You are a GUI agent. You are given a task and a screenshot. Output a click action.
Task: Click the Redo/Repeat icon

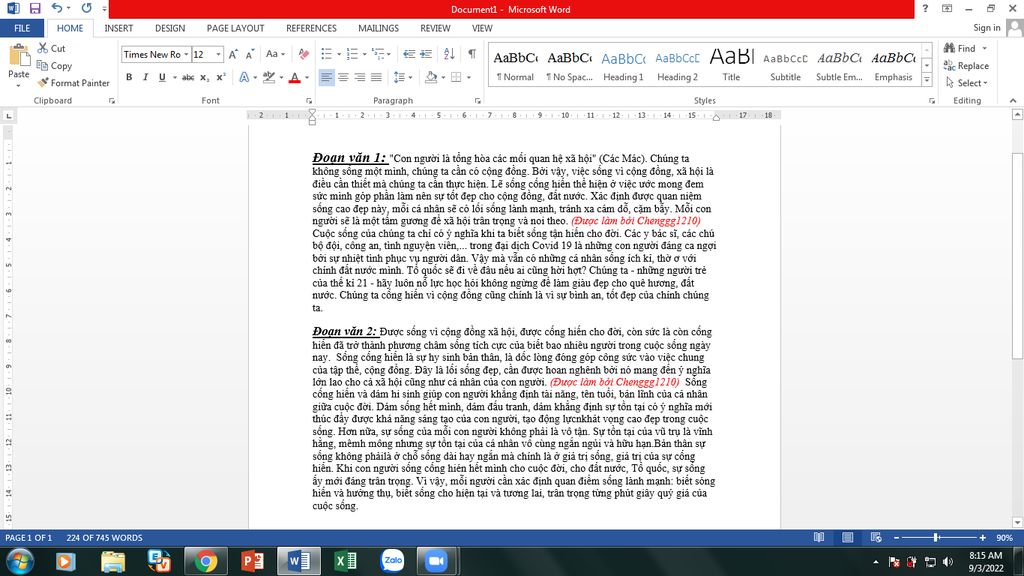[x=86, y=8]
